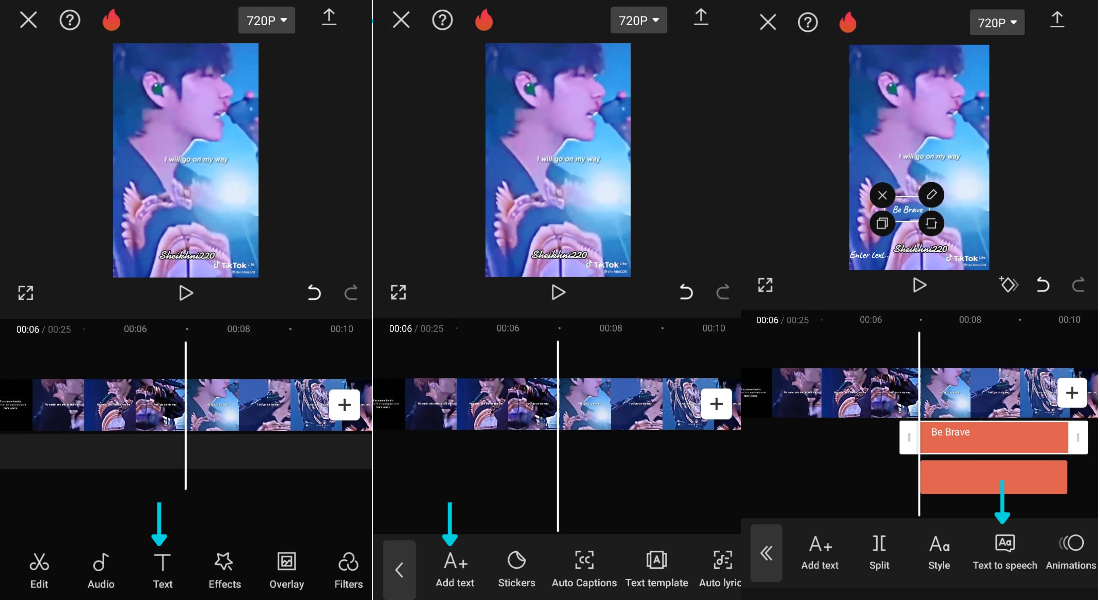Tap Add text in the middle panel
Screen dimensions: 1100x600
tap(455, 569)
